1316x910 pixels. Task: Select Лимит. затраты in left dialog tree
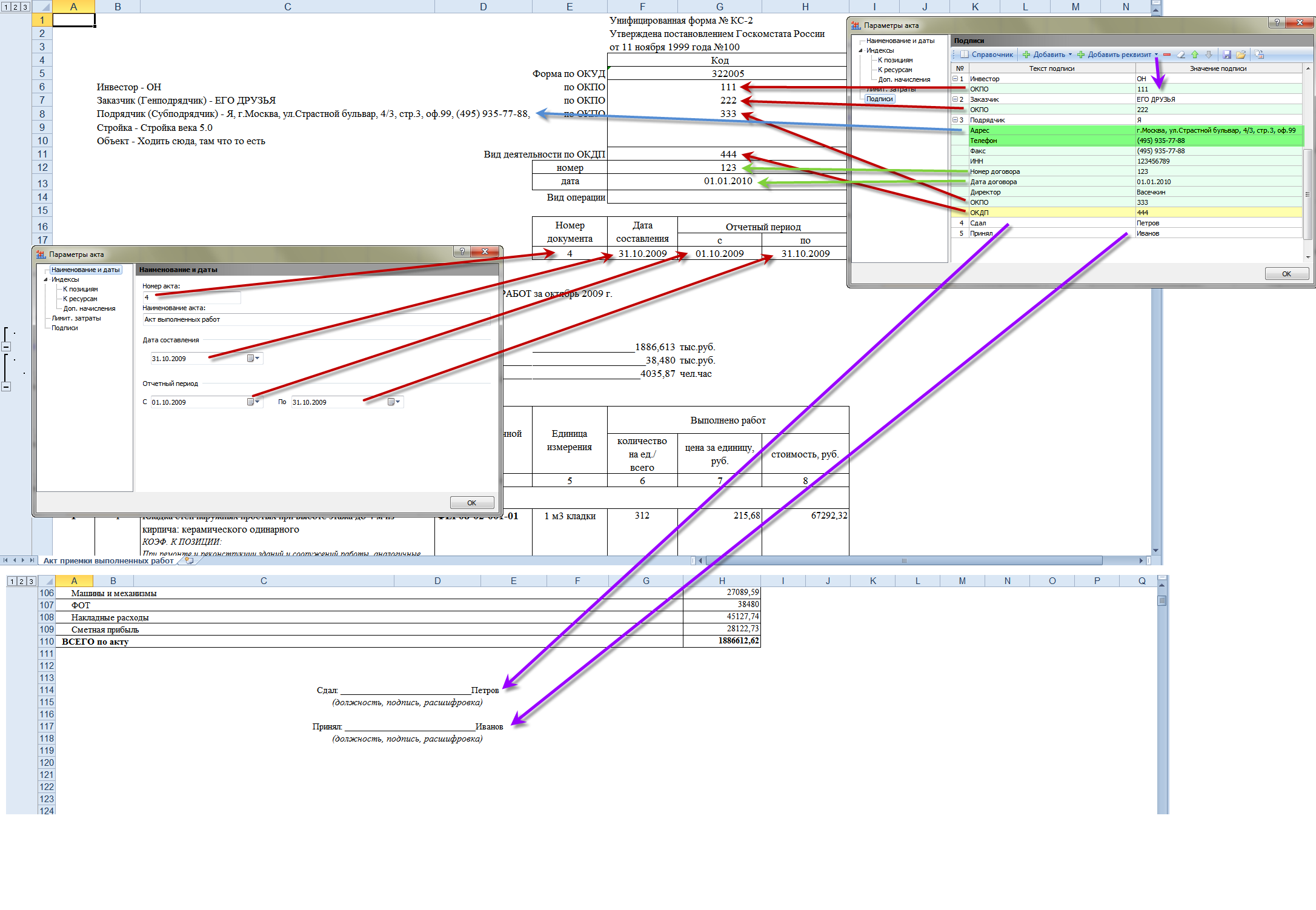click(76, 318)
